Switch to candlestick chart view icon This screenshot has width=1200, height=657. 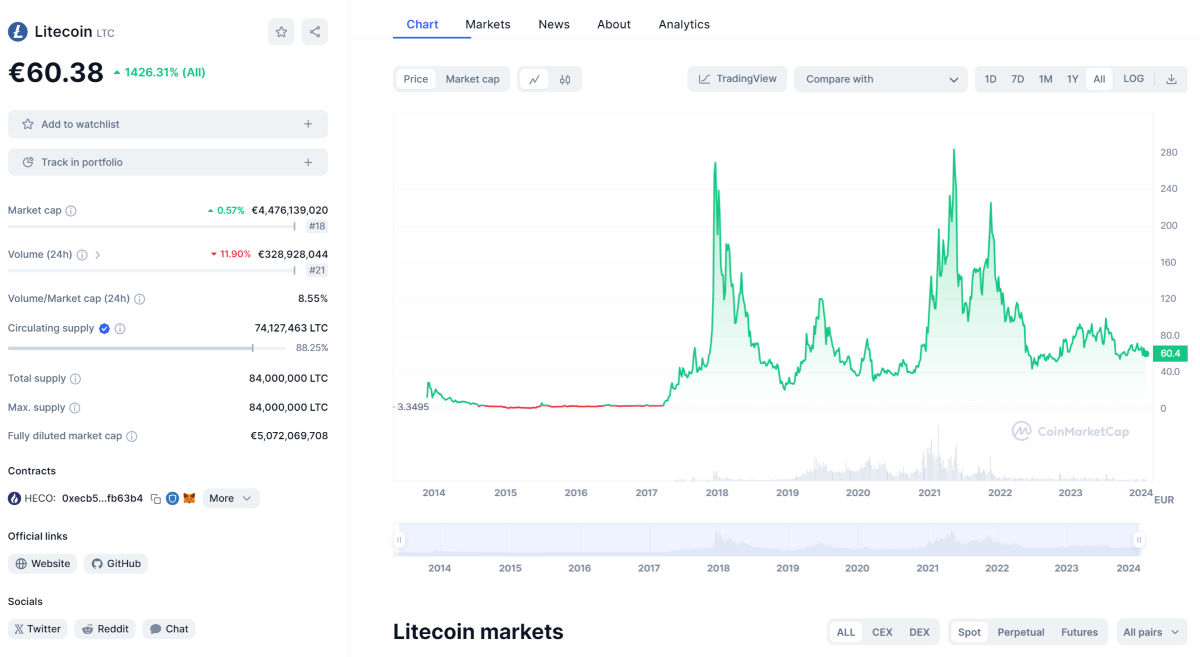565,79
